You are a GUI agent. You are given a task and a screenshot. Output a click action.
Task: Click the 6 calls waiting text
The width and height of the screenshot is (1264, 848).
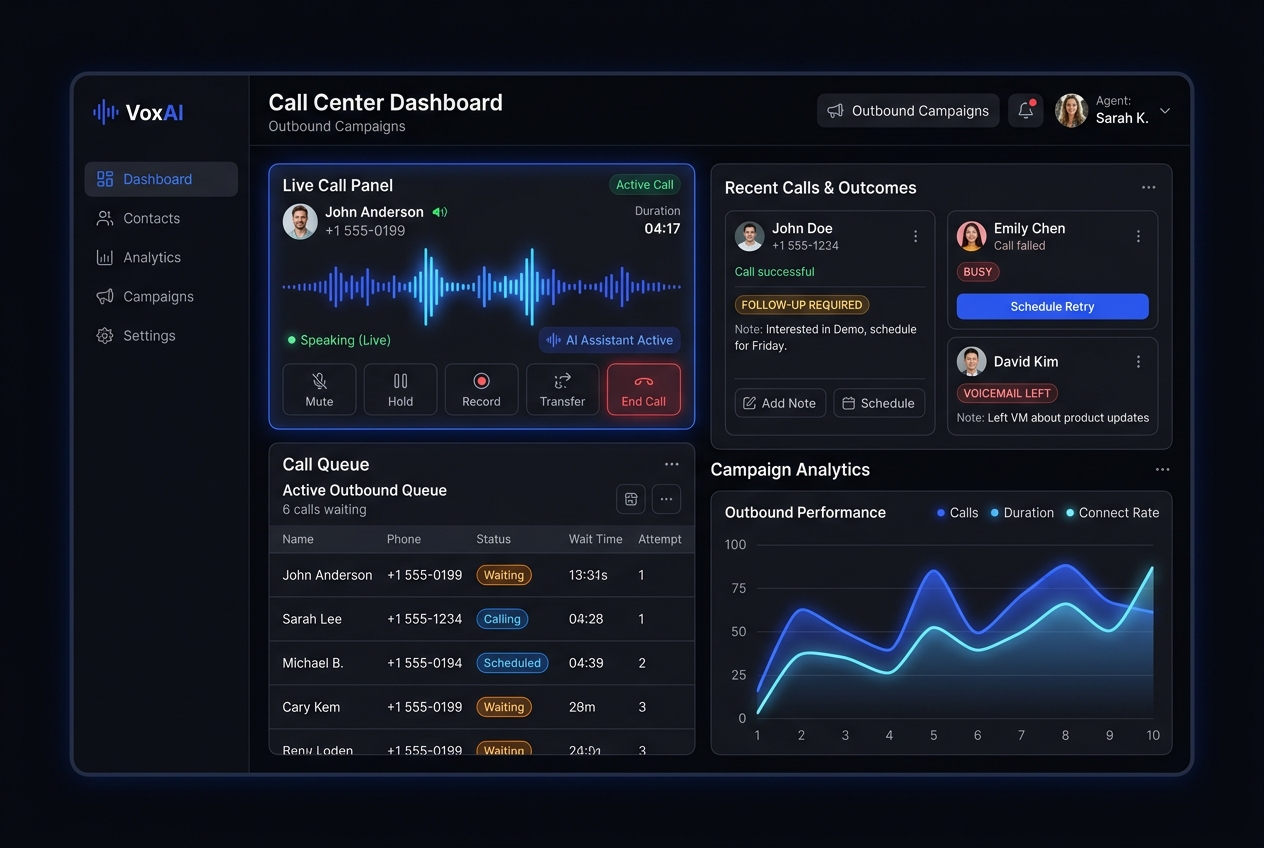click(x=324, y=509)
